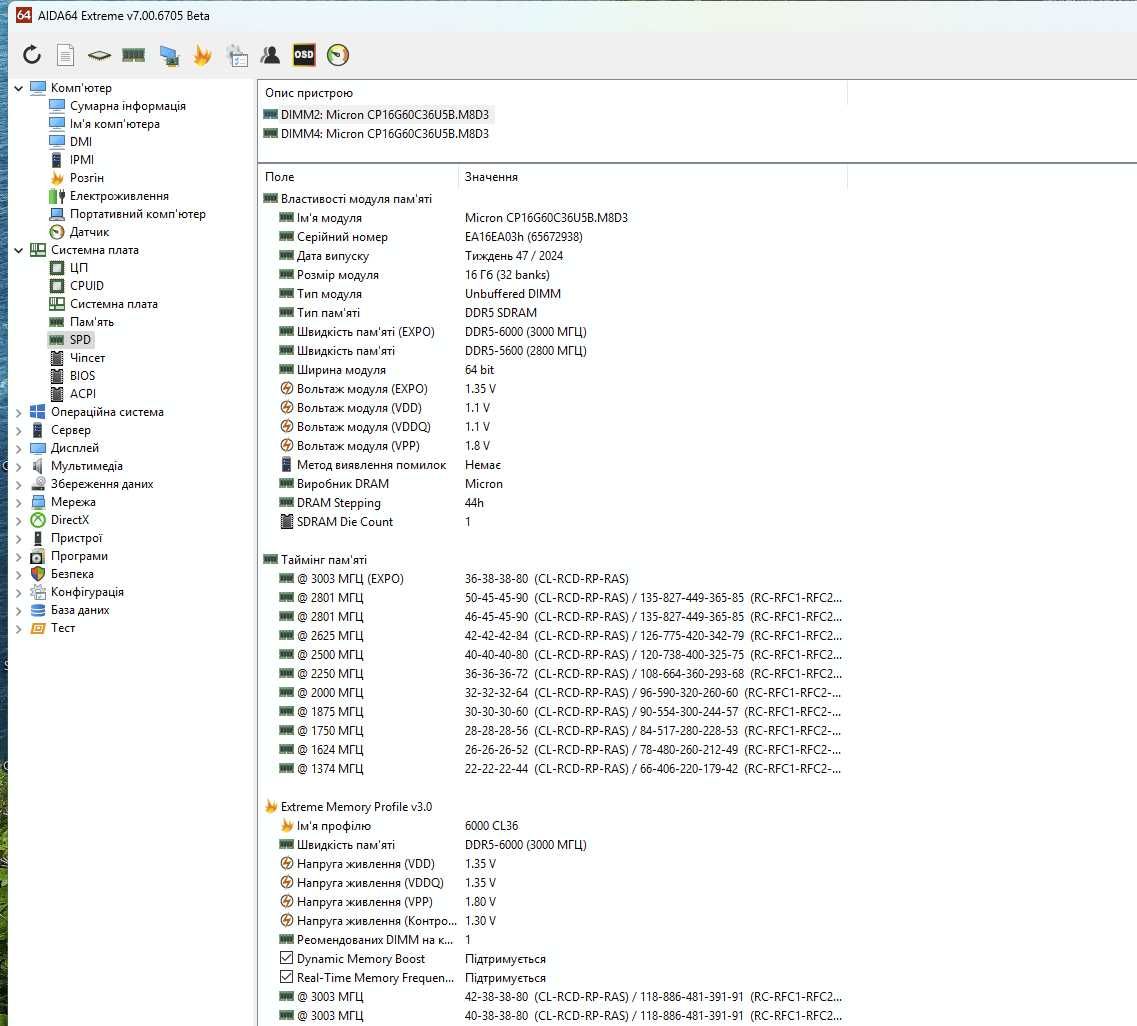This screenshot has width=1137, height=1026.
Task: Select the Безпека tree item
Action: pos(72,574)
